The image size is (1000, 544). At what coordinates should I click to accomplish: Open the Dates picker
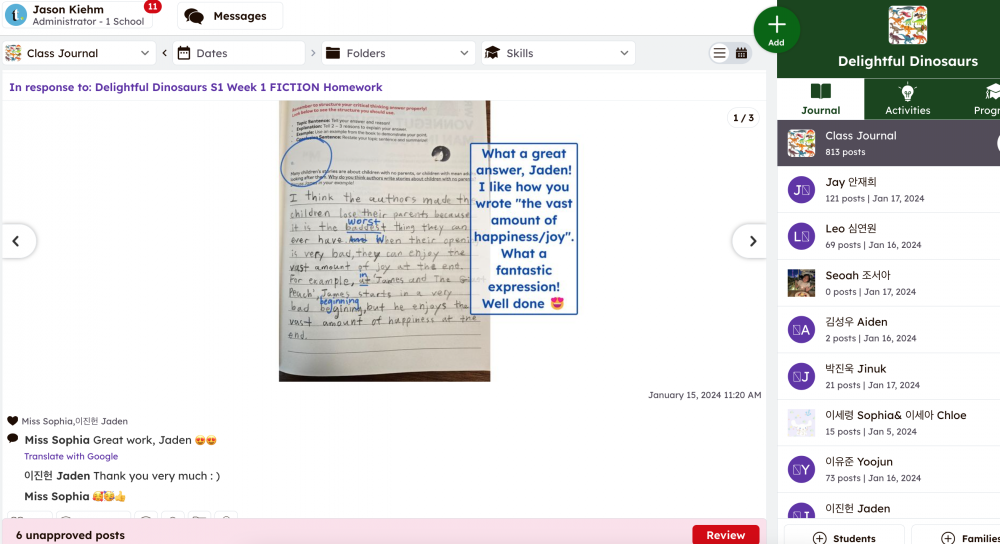pyautogui.click(x=239, y=53)
